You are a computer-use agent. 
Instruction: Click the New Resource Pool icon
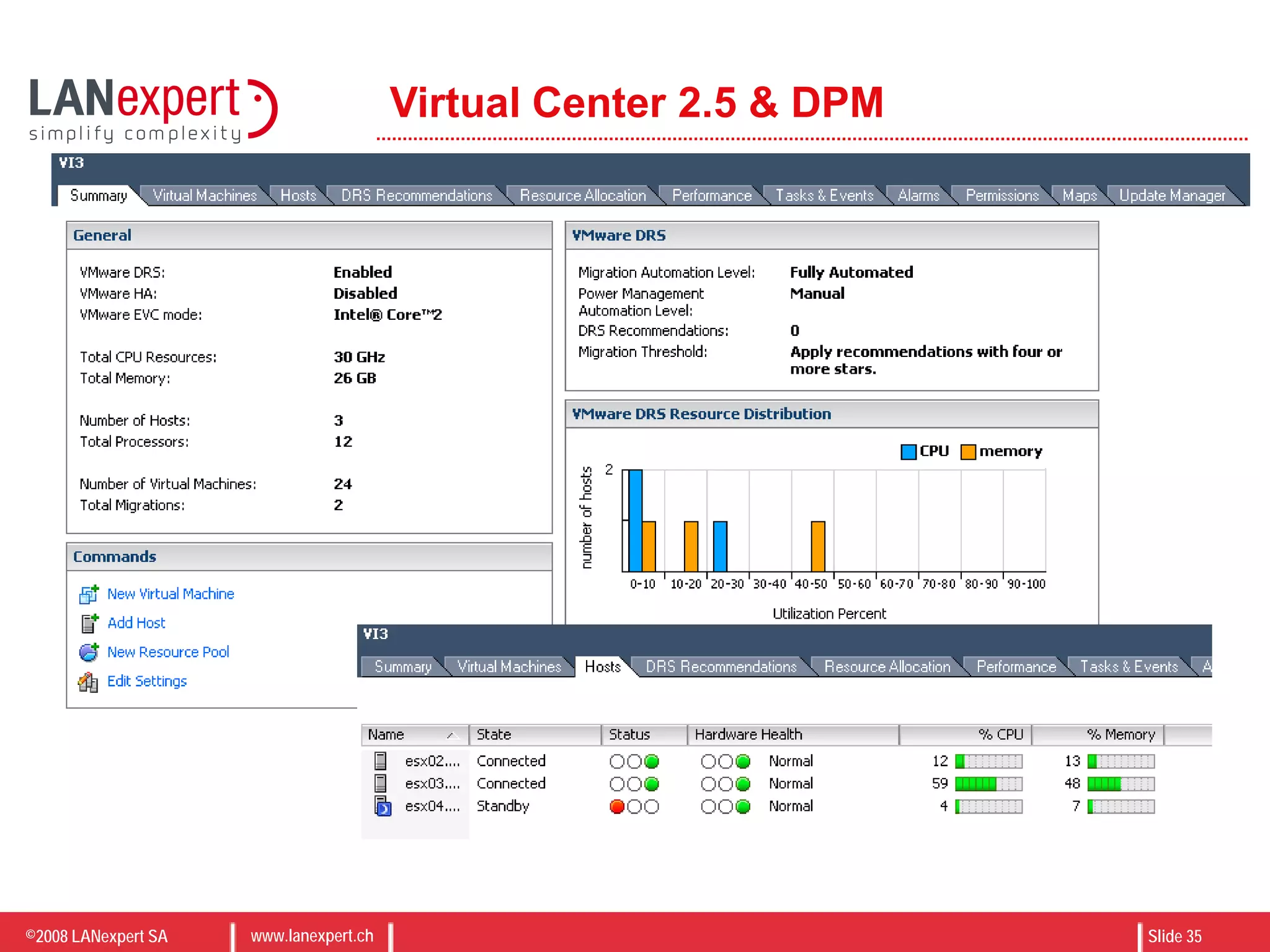point(89,652)
